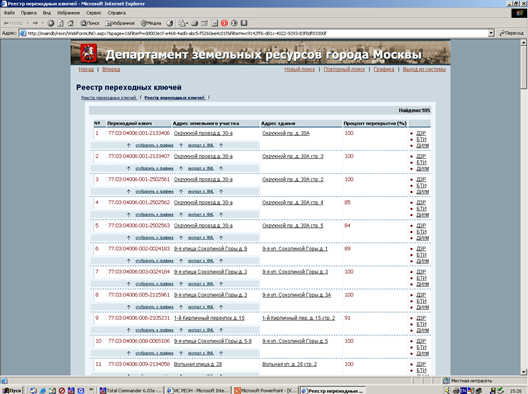Open the Вид menu
This screenshot has height=394, width=528.
coord(46,13)
